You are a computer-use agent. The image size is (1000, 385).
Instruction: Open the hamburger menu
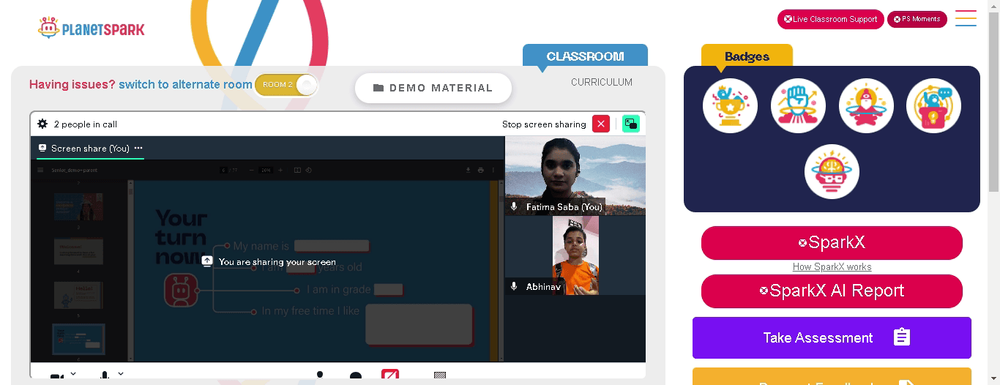point(966,18)
